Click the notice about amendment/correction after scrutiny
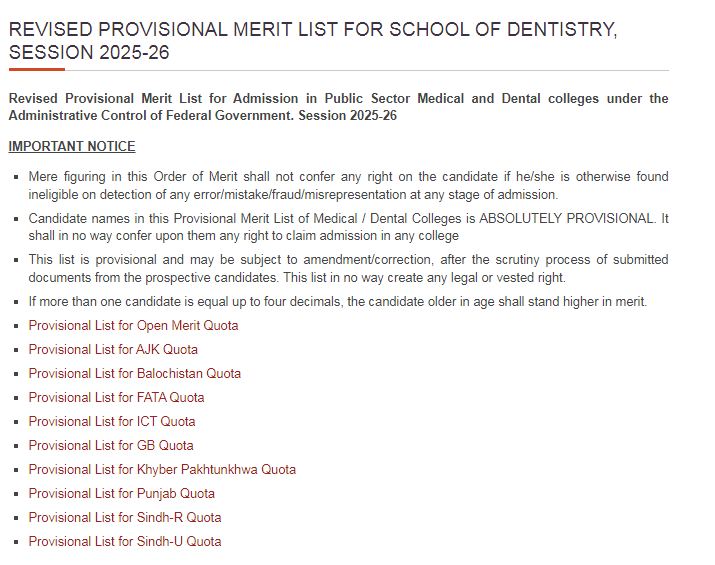 coord(348,268)
